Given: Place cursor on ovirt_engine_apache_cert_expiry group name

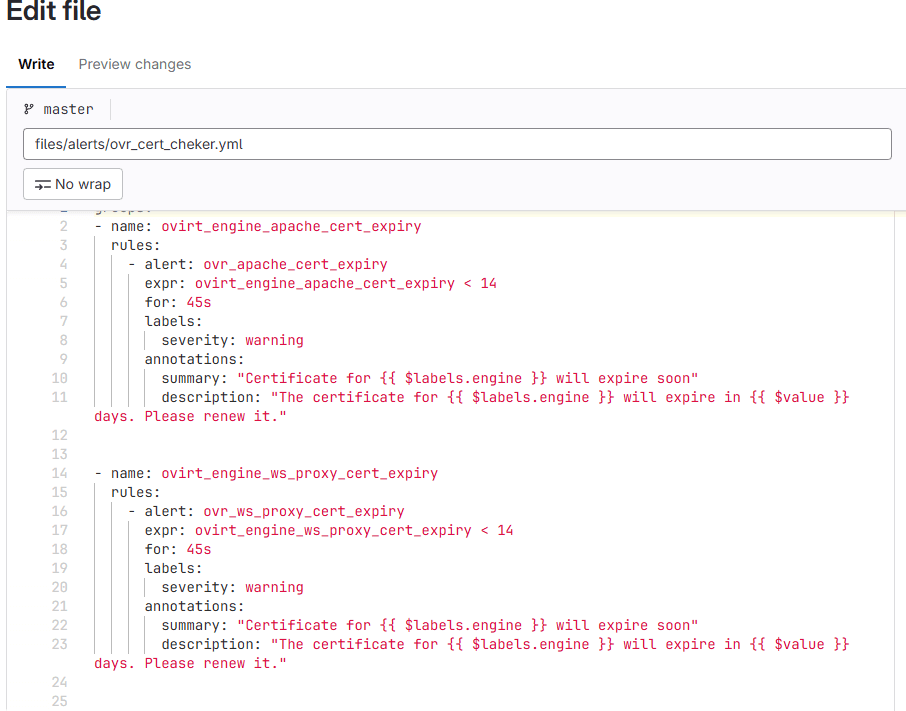Looking at the screenshot, I should (291, 226).
